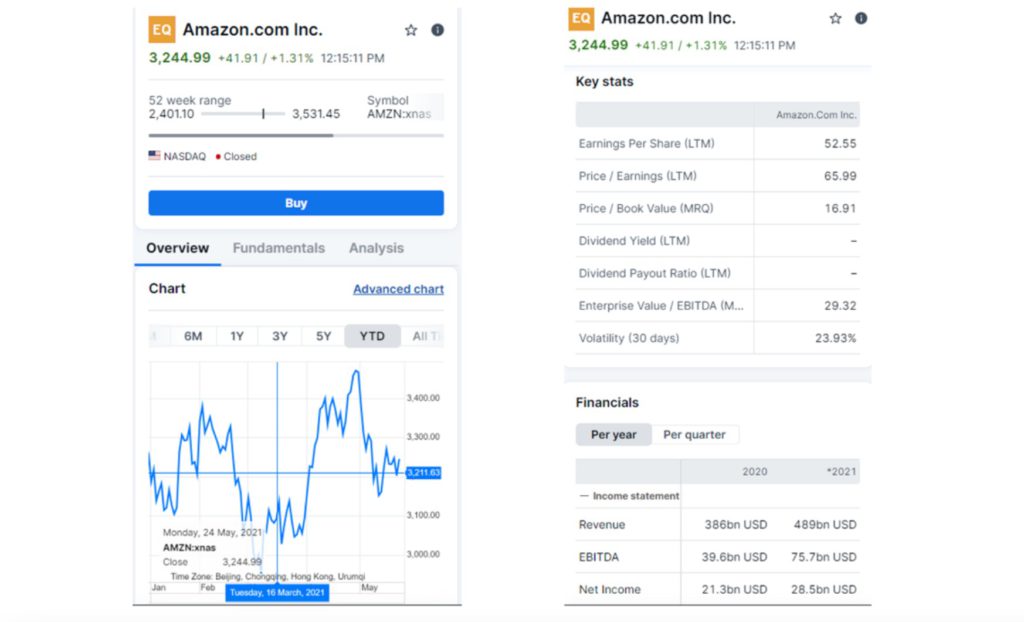Open the Advanced chart link
Viewport: 1024px width, 622px height.
(398, 289)
